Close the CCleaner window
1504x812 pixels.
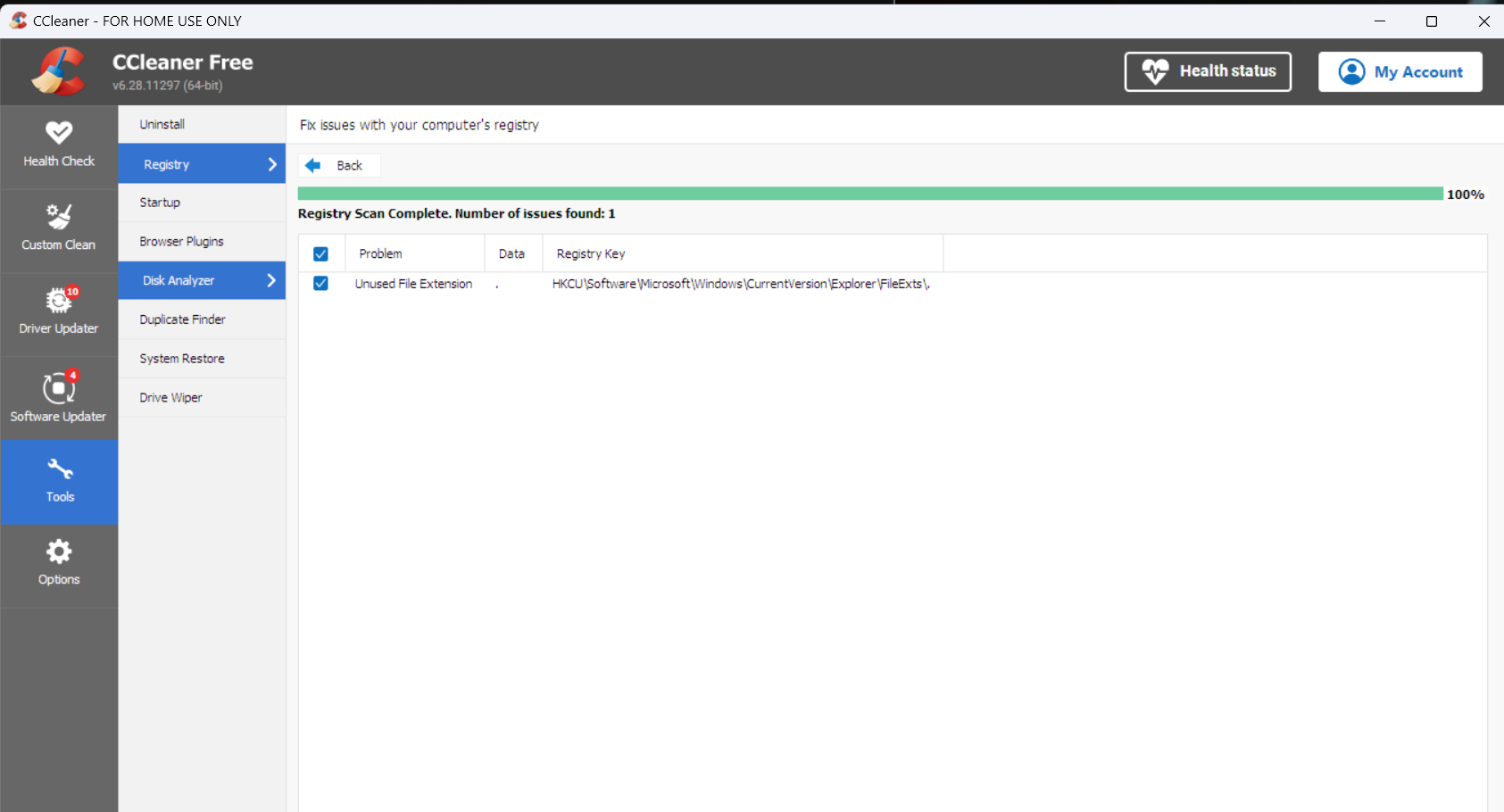(x=1483, y=21)
